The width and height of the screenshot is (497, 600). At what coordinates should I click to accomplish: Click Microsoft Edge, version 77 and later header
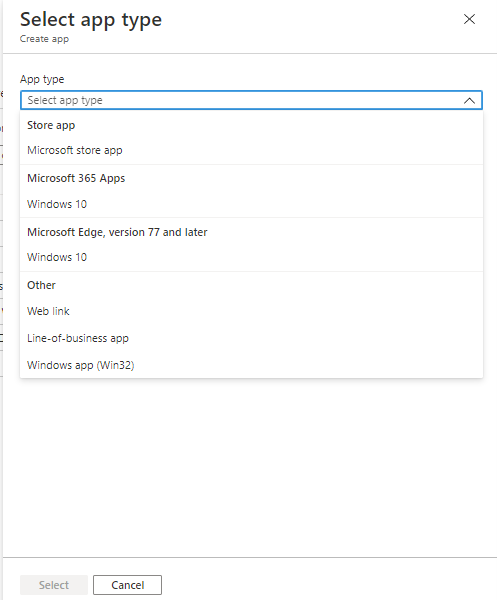click(117, 232)
